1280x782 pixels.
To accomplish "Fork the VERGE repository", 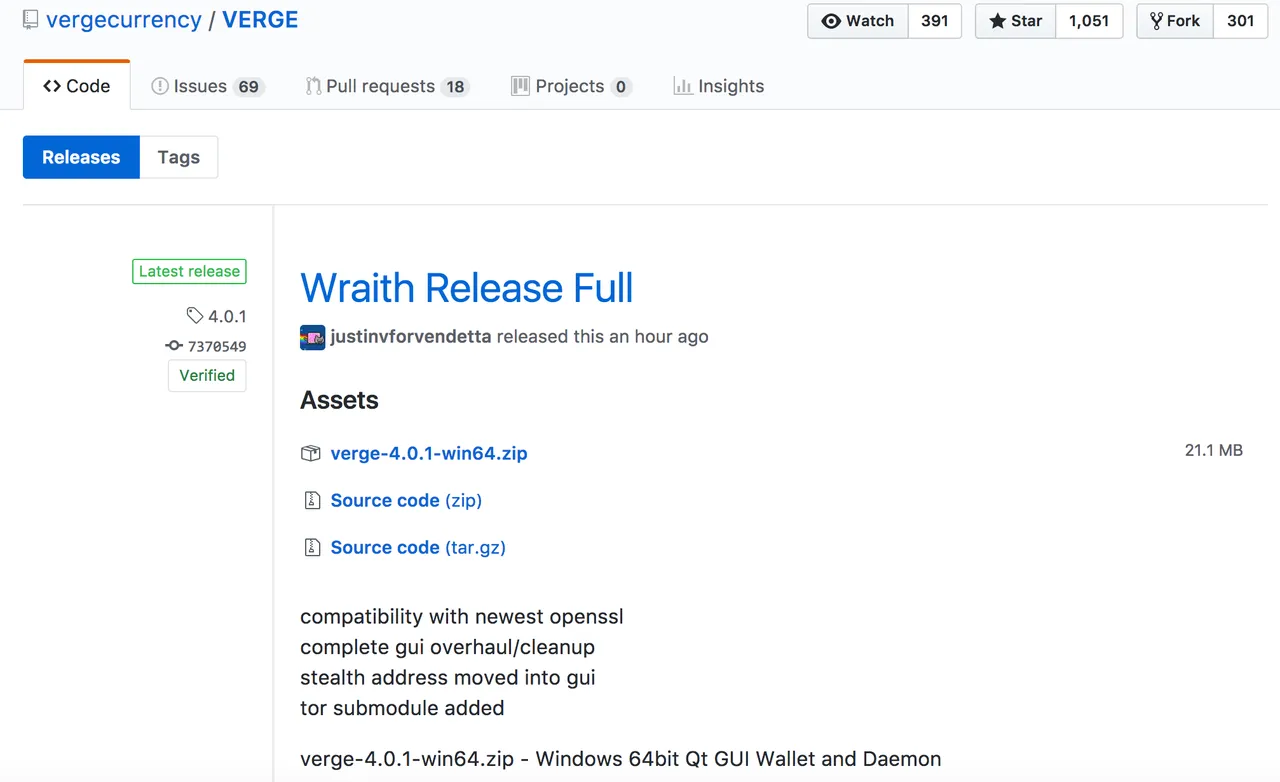I will [1175, 21].
